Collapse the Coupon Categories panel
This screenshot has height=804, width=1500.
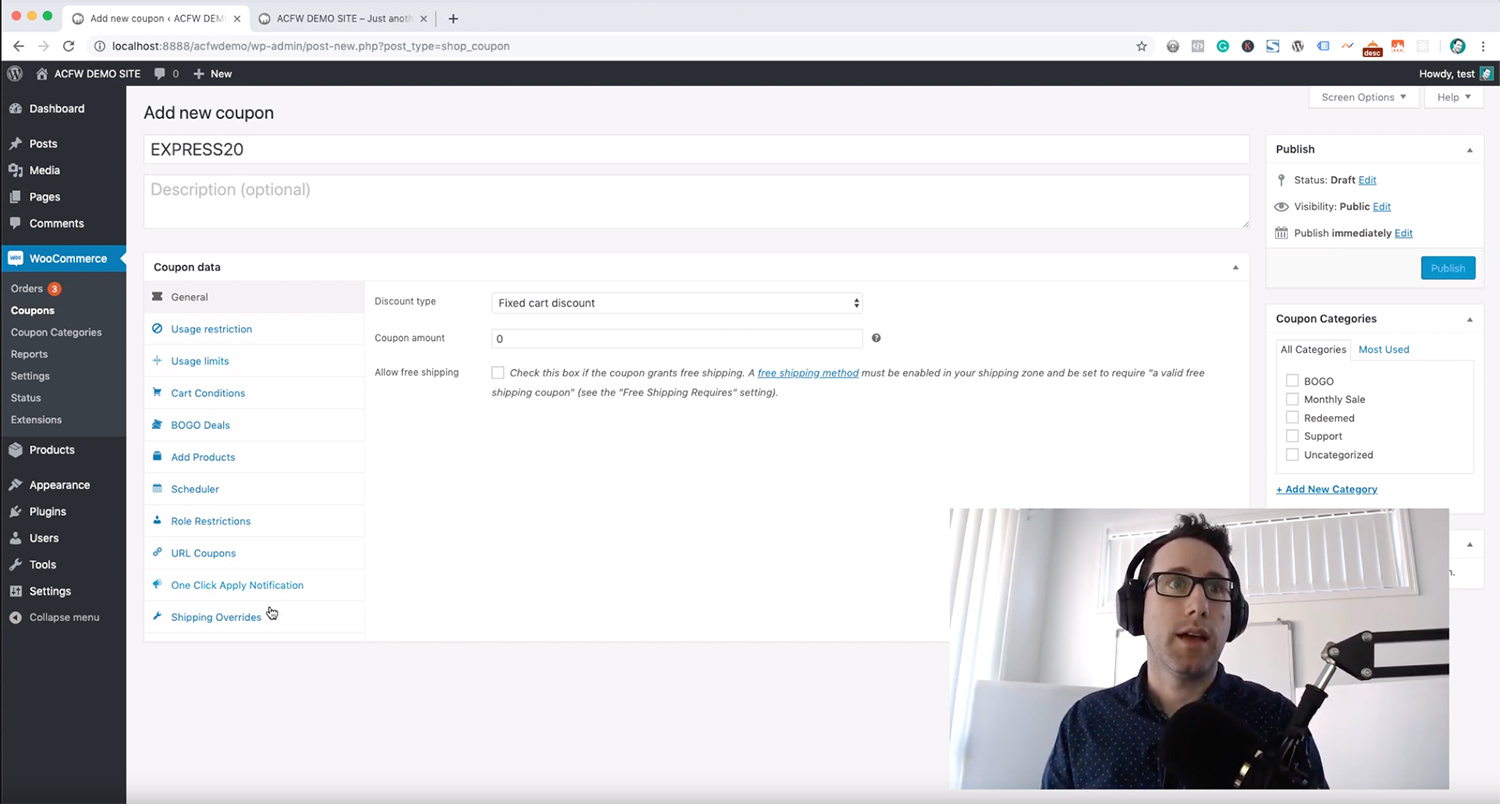click(1469, 319)
